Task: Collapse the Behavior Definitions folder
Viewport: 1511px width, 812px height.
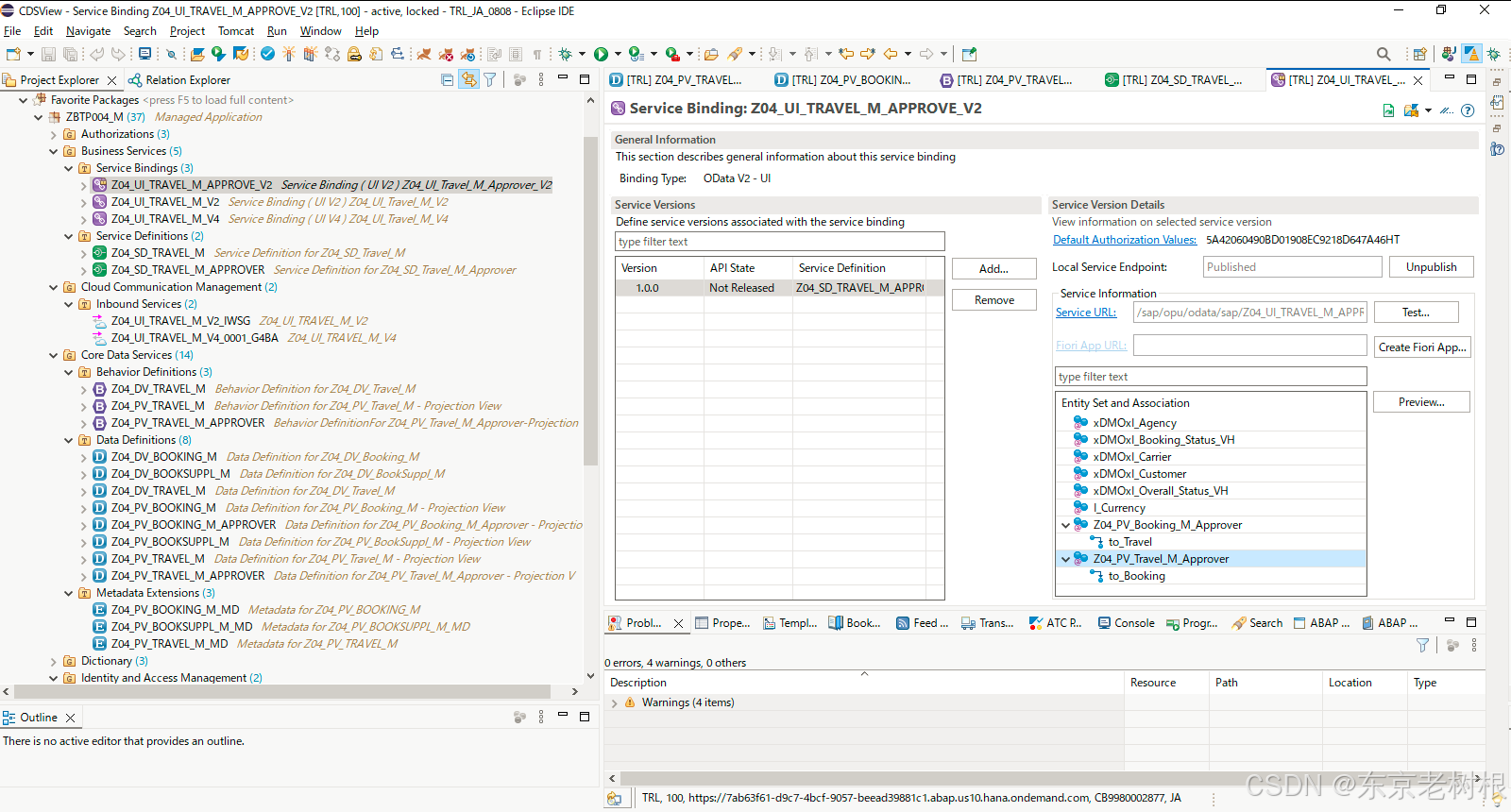Action: tap(68, 372)
